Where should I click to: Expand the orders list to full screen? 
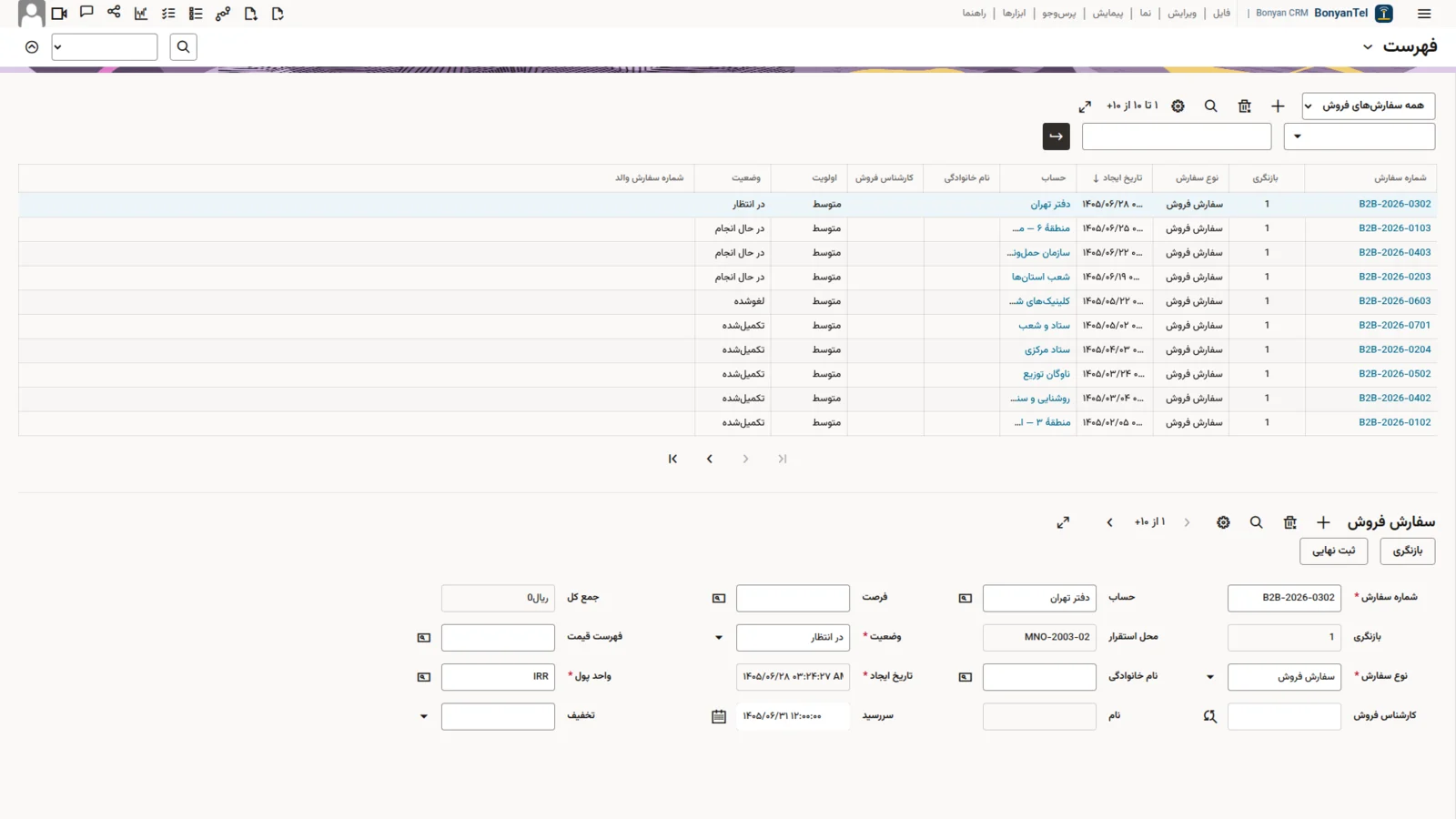click(x=1085, y=106)
